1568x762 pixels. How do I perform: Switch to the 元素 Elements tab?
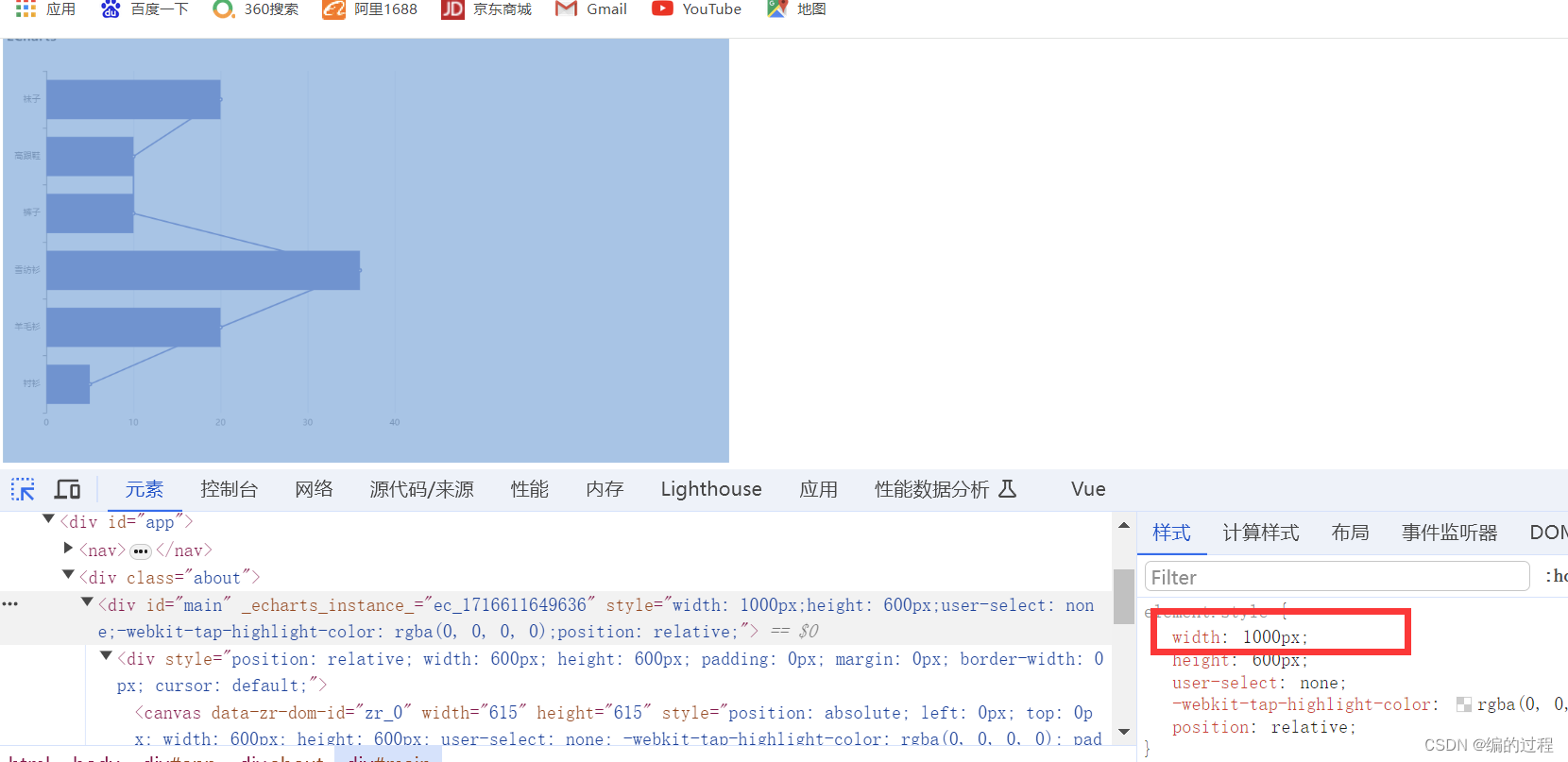145,489
